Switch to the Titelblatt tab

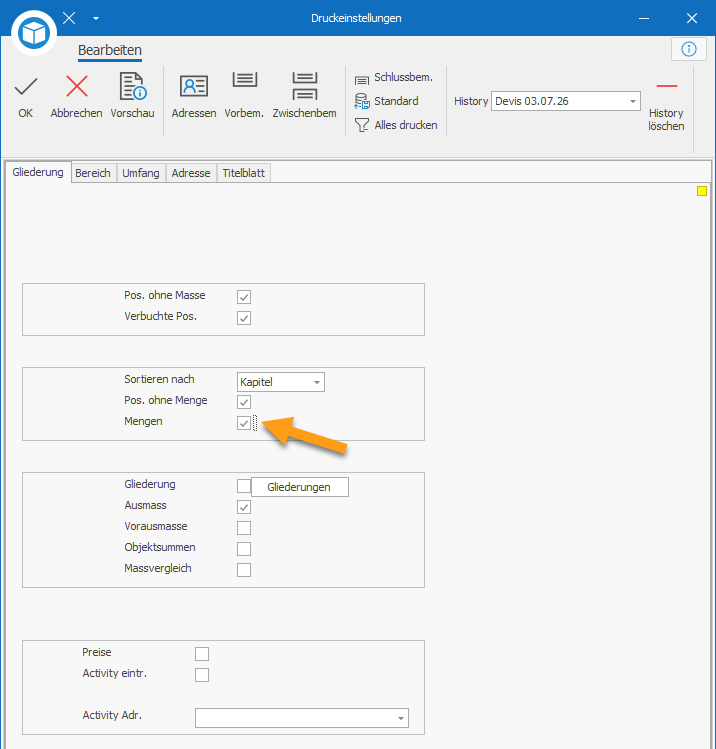(244, 173)
